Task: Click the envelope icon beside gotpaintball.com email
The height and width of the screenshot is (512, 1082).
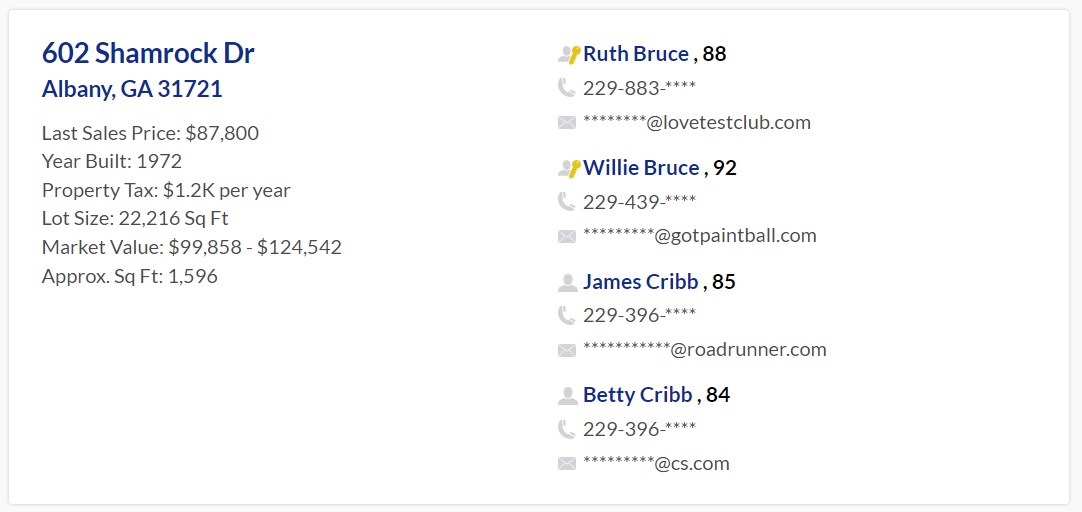Action: tap(567, 237)
